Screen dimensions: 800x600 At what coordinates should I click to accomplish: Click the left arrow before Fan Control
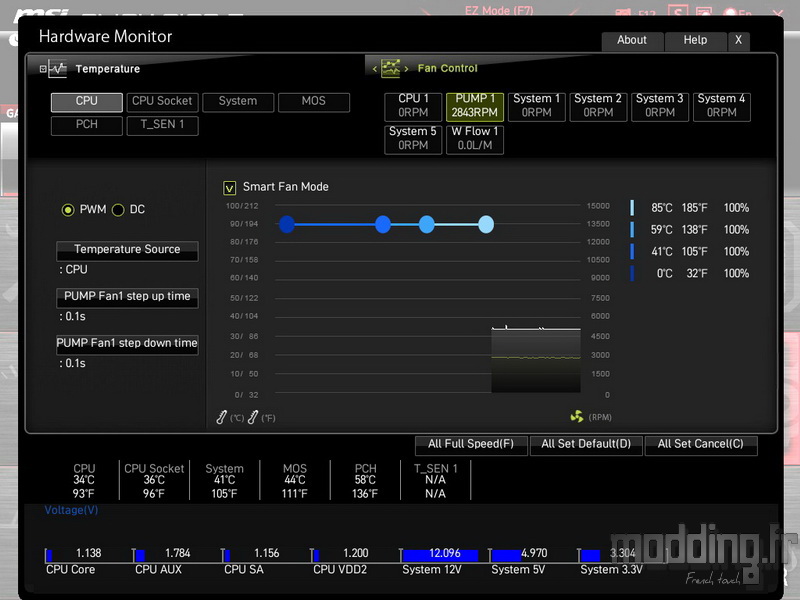coord(374,69)
